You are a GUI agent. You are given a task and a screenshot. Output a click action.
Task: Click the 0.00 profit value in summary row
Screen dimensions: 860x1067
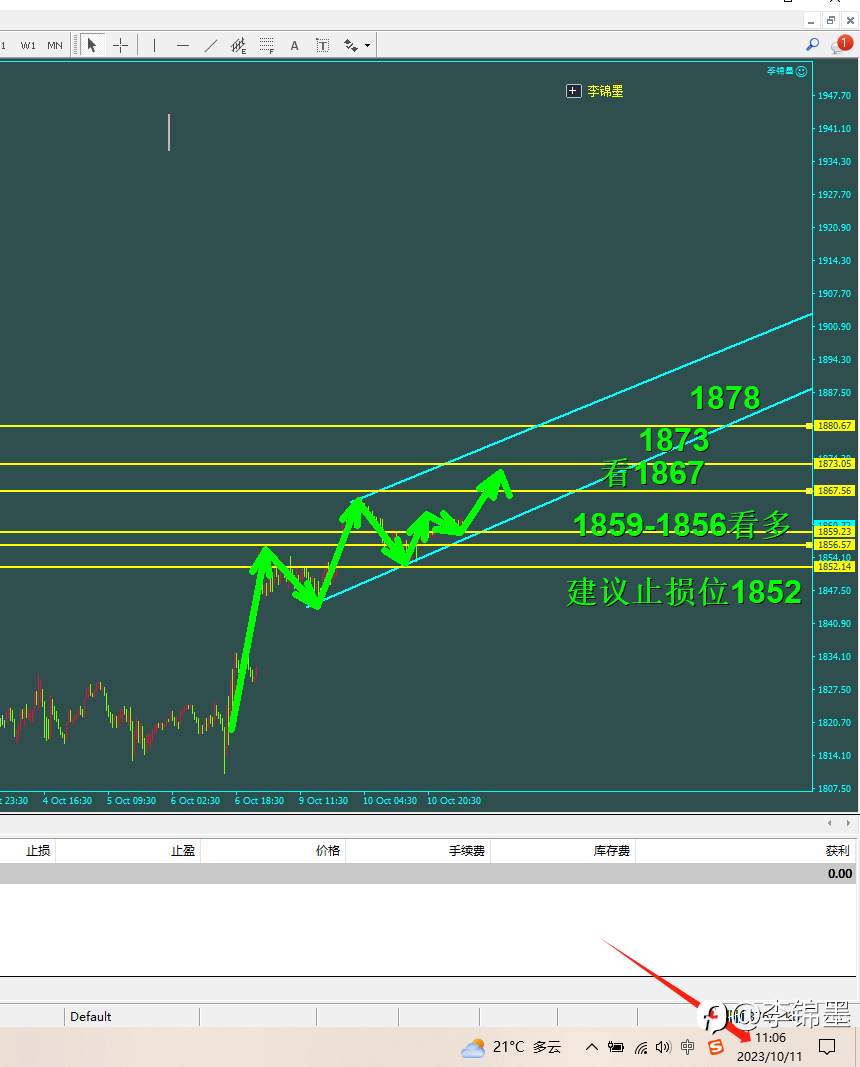click(840, 874)
